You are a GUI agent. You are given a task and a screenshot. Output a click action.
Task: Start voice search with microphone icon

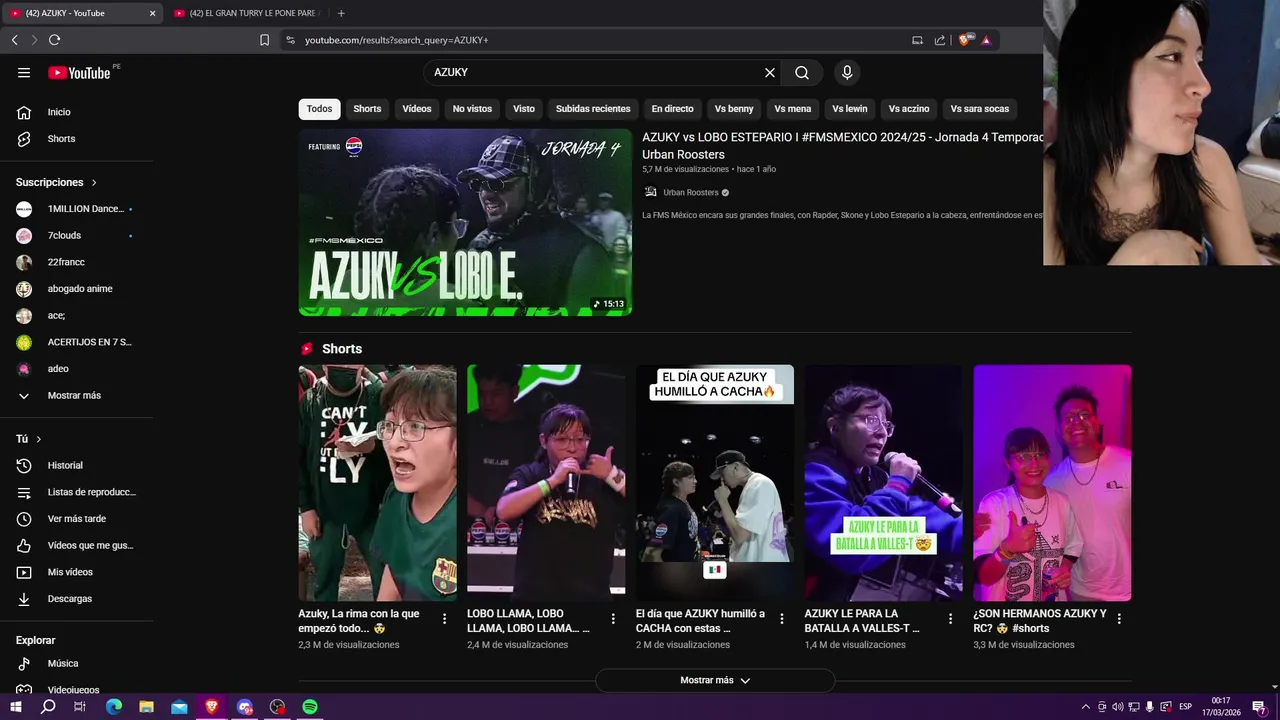847,72
